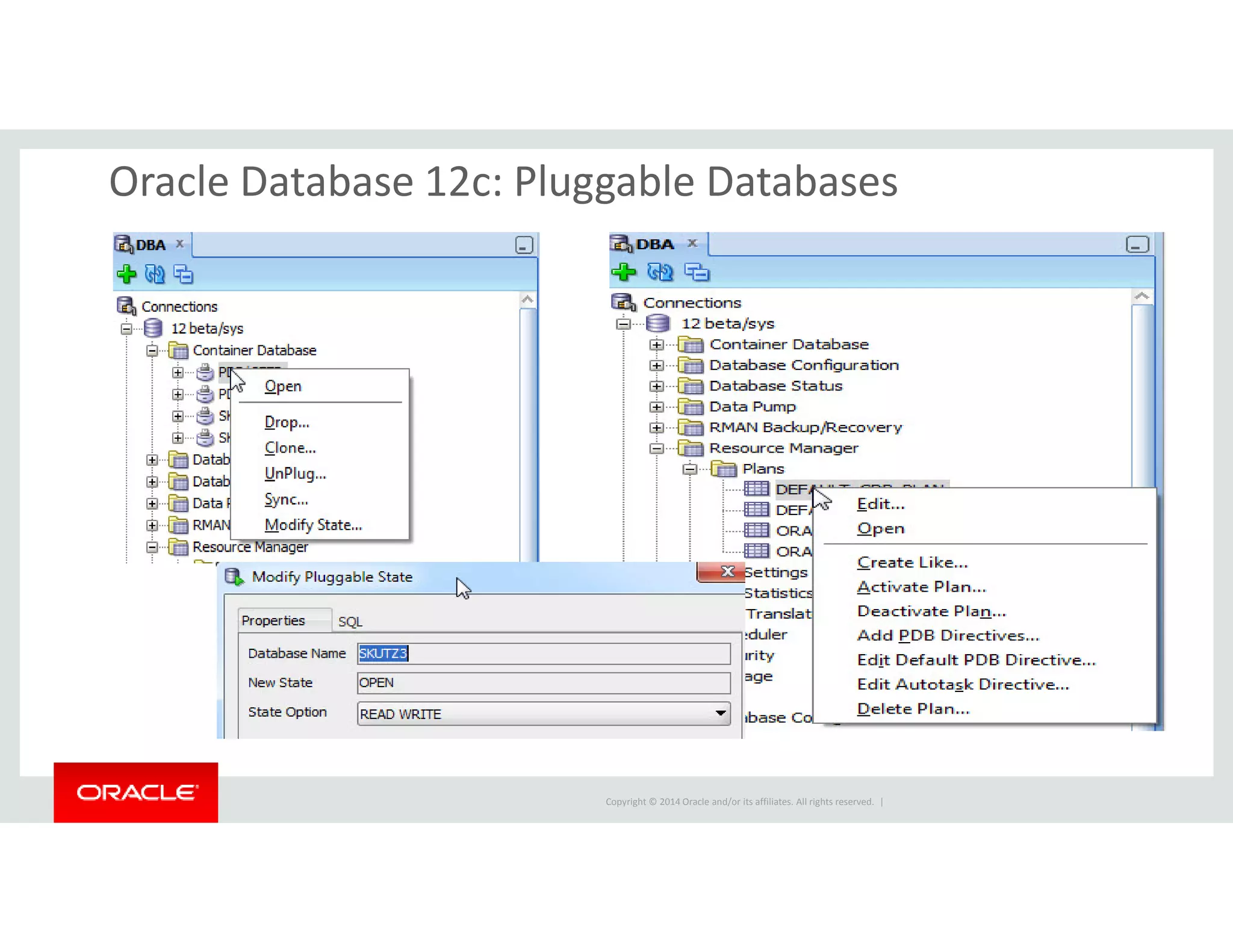
Task: Click collapse-all icon in left DBA panel toolbar
Action: pos(183,274)
